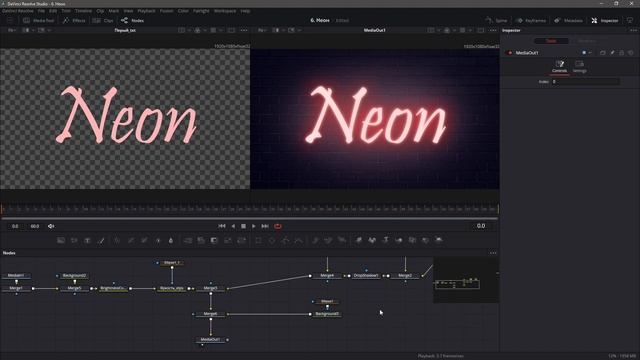Stop playback
This screenshot has height=360, width=640.
coord(243,226)
